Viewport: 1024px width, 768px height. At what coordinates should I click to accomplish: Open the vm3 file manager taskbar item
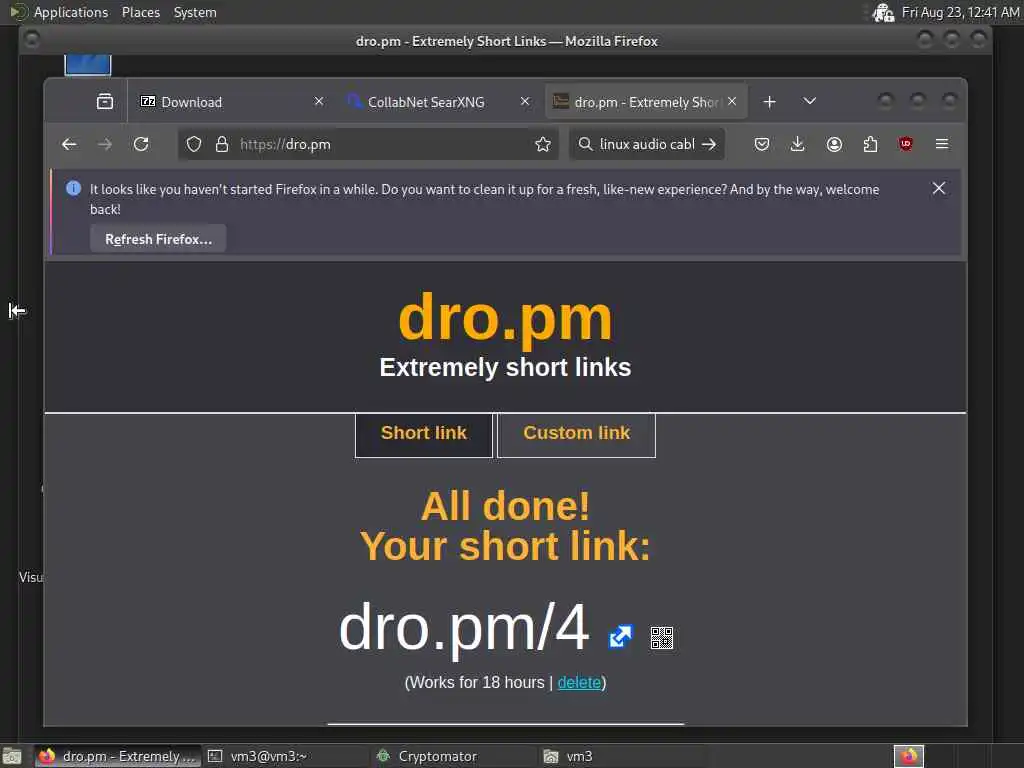(x=620, y=756)
